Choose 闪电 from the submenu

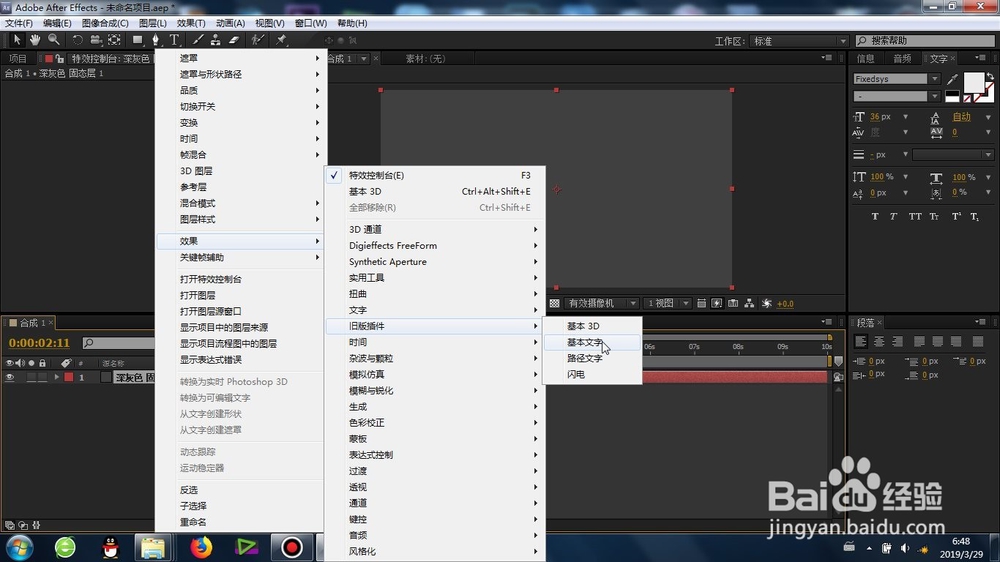592,374
